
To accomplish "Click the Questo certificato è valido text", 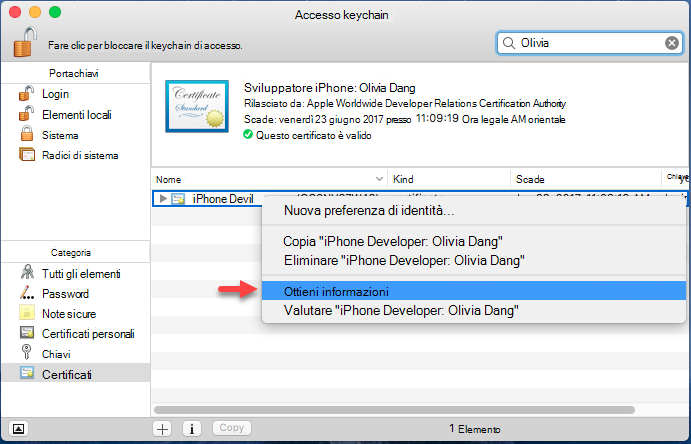I will click(x=314, y=135).
